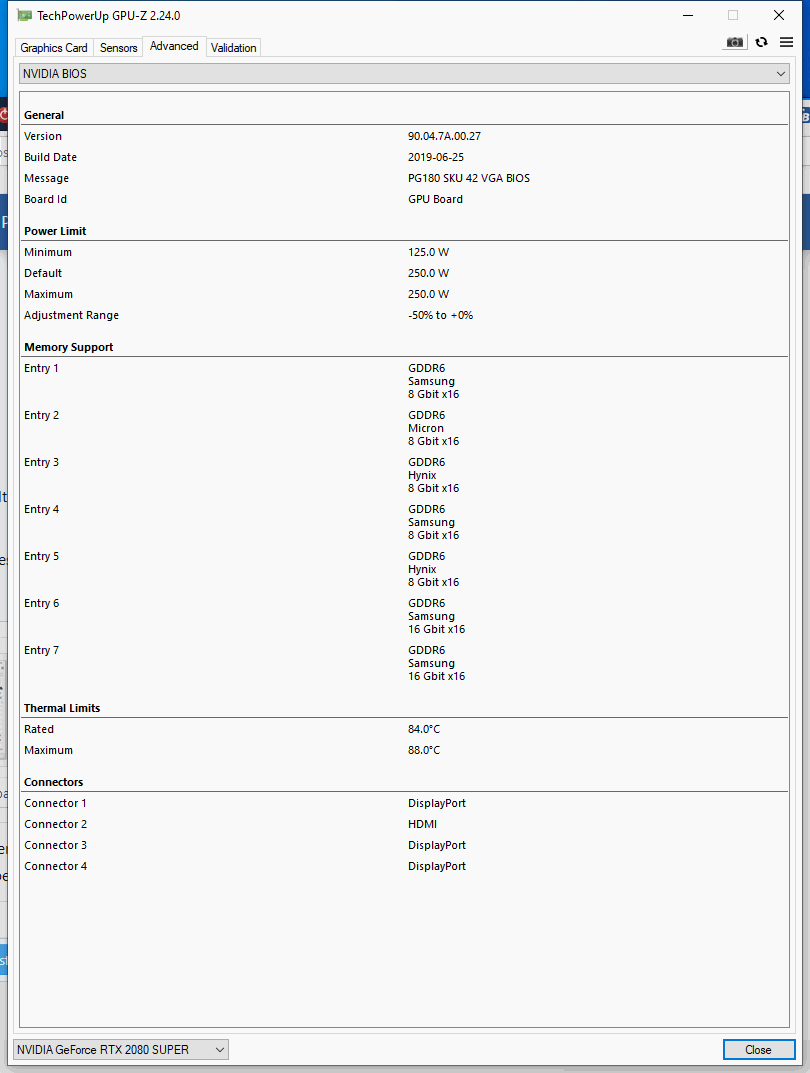Select the HDMI value for Connector 2
This screenshot has width=810, height=1073.
coord(422,825)
